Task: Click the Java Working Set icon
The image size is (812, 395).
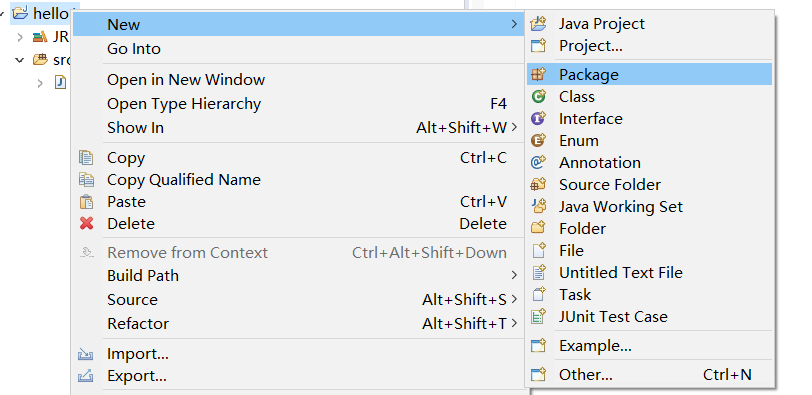Action: (539, 207)
